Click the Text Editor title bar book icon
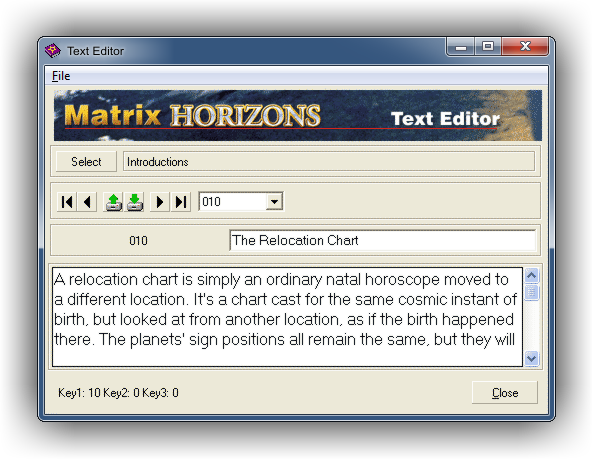The height and width of the screenshot is (459, 592). (x=52, y=51)
